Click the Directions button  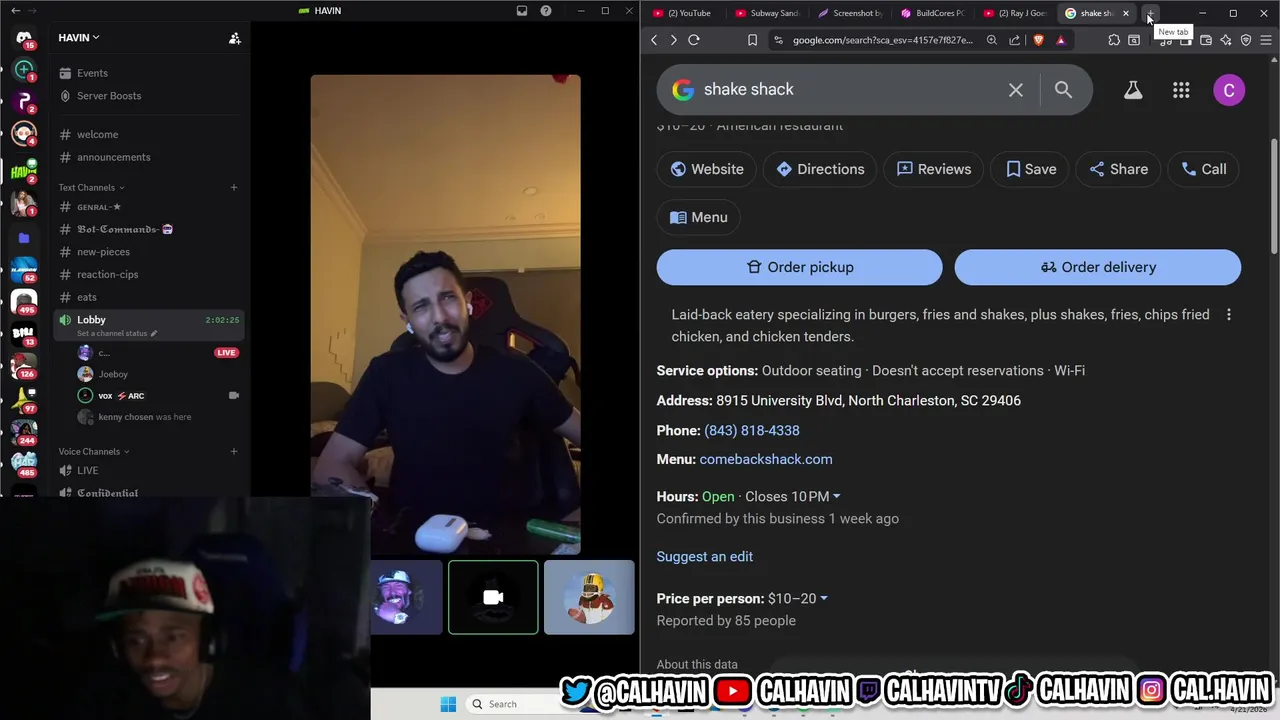820,169
